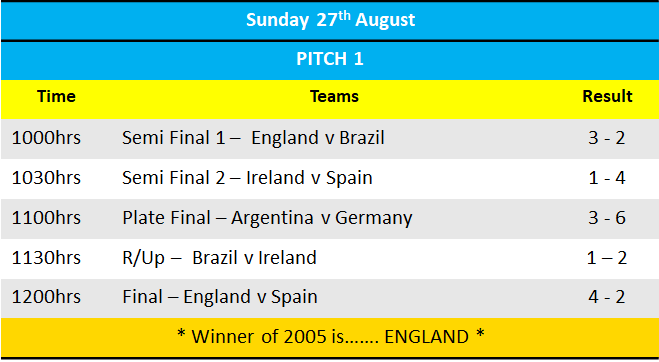Click the Time column header

tap(56, 96)
